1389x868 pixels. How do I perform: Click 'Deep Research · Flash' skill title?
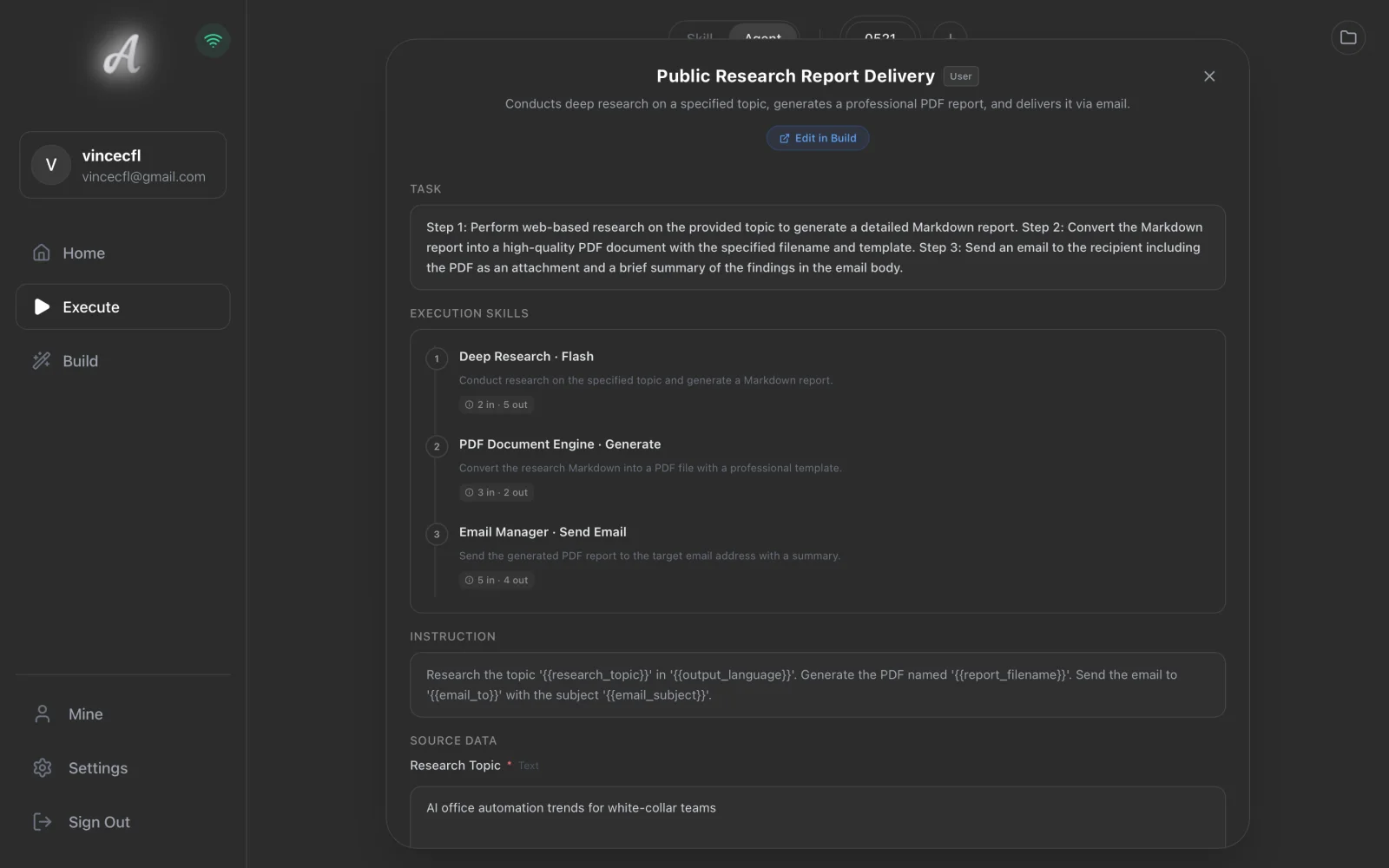(x=526, y=357)
